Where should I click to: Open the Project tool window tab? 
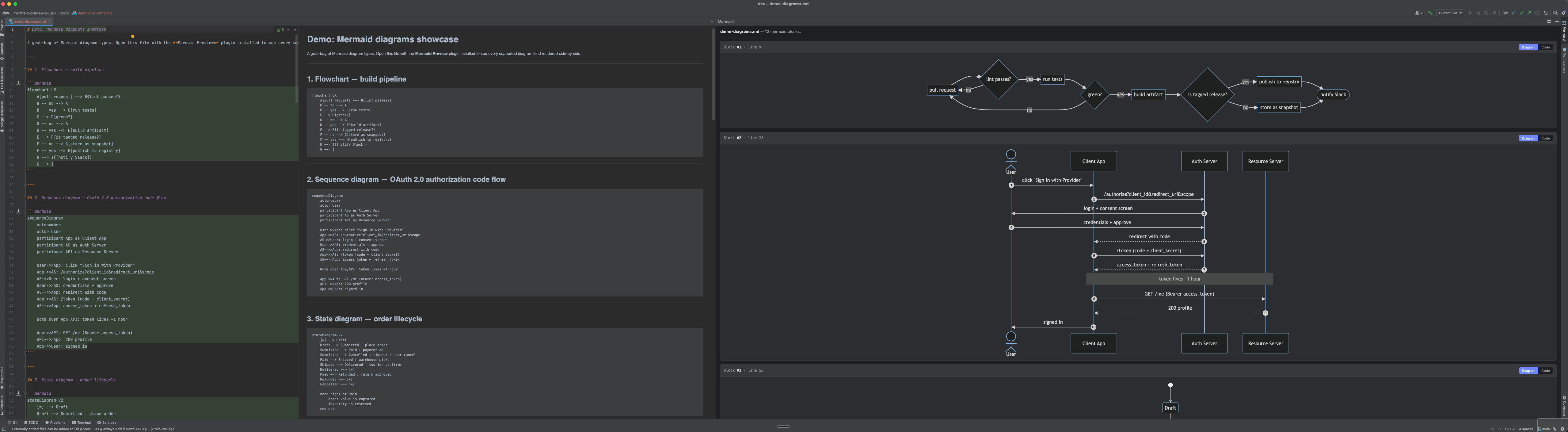point(2,28)
